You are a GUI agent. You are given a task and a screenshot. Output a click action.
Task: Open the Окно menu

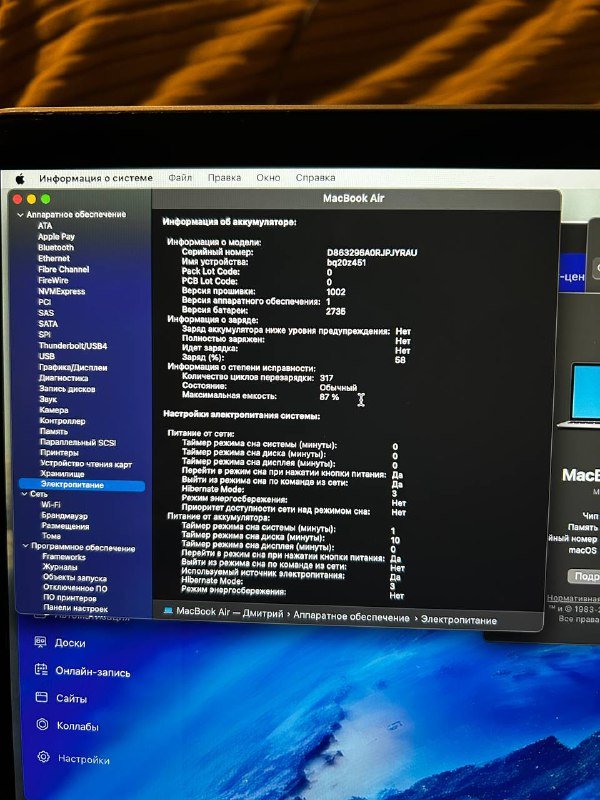268,178
